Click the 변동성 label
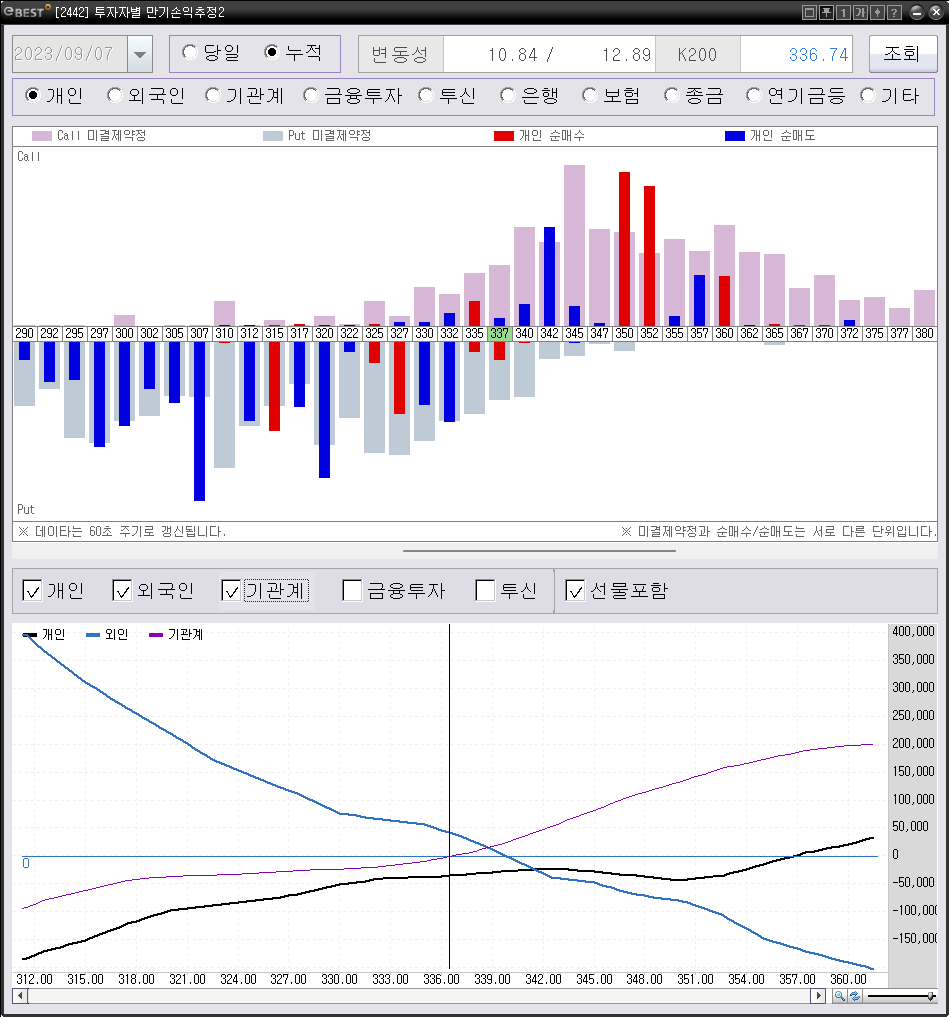This screenshot has width=949, height=1017. pos(400,54)
